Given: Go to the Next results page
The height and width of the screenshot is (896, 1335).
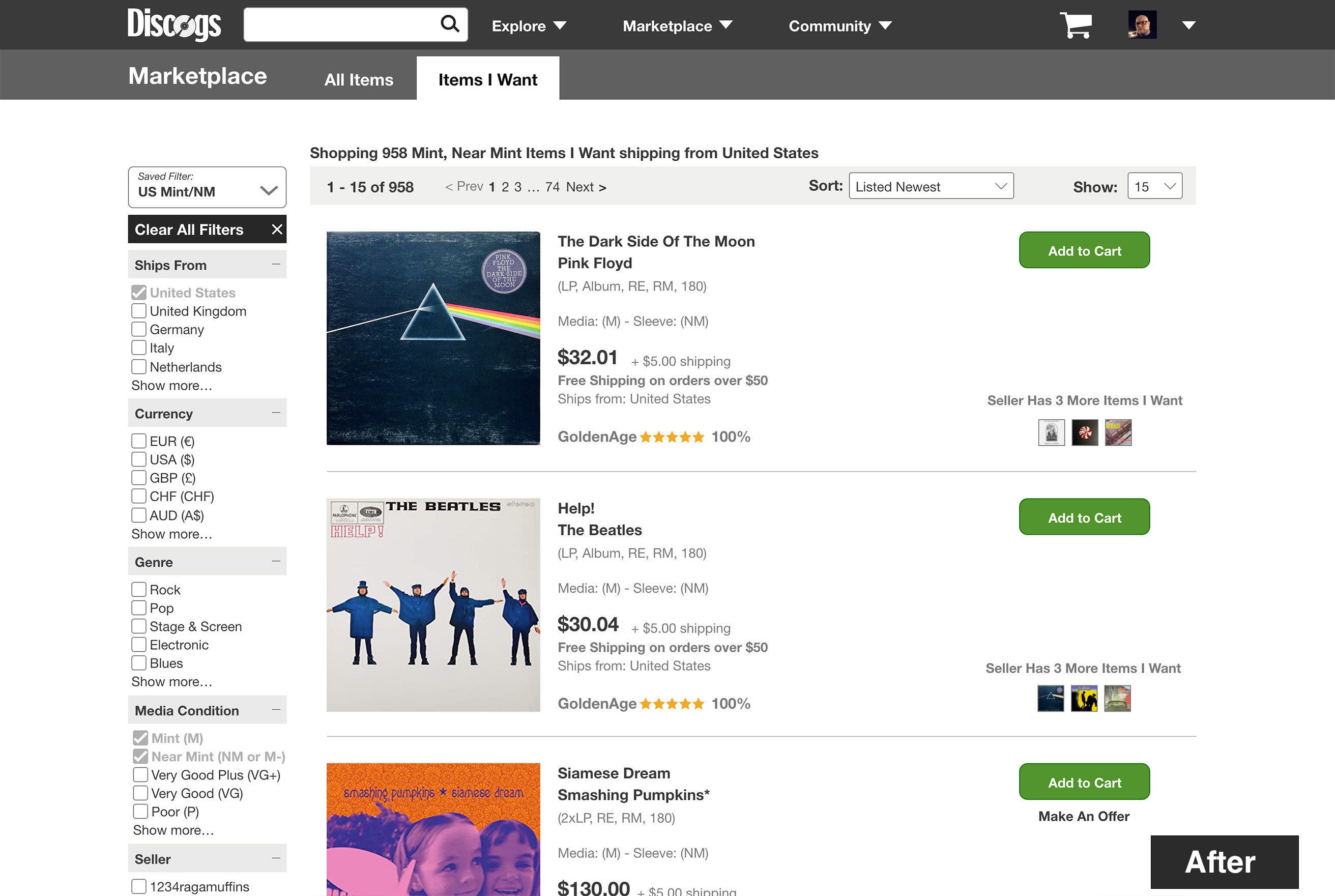Looking at the screenshot, I should (x=586, y=187).
